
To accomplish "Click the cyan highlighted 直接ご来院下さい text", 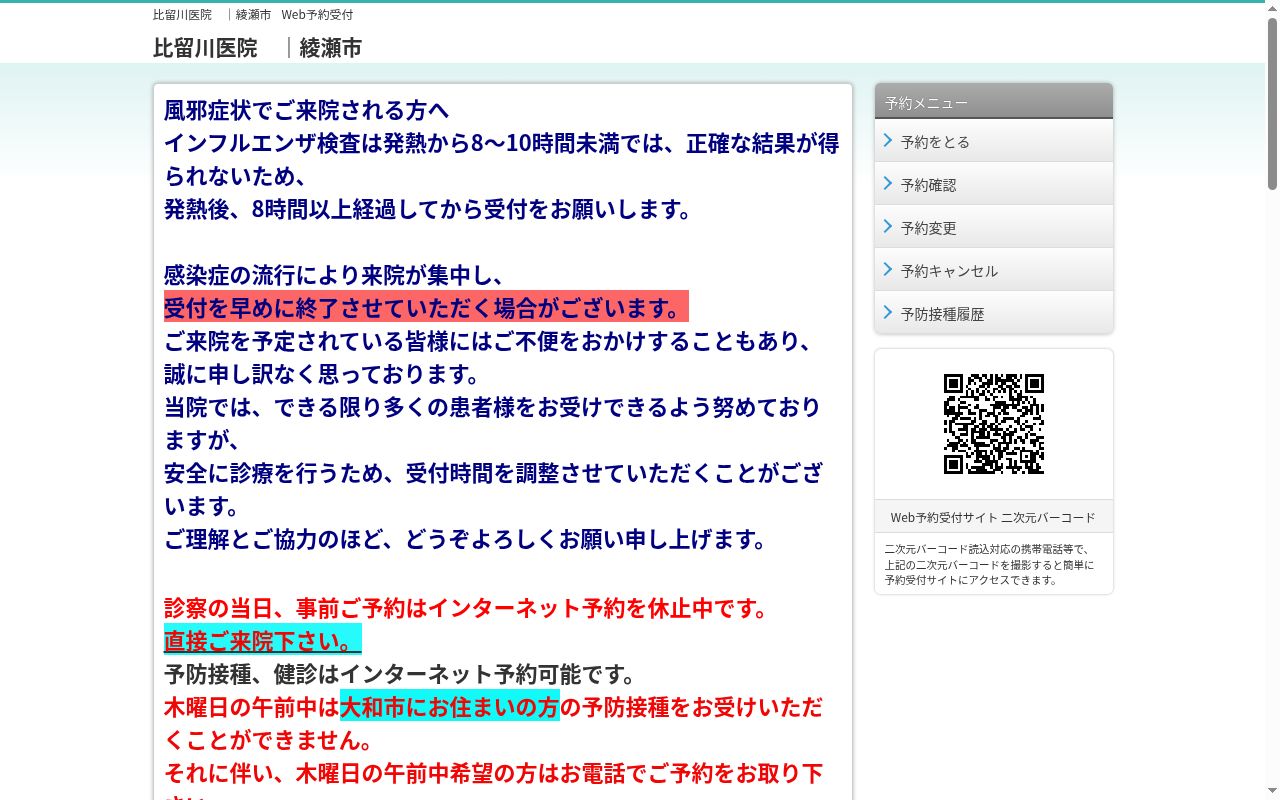I will (x=263, y=640).
